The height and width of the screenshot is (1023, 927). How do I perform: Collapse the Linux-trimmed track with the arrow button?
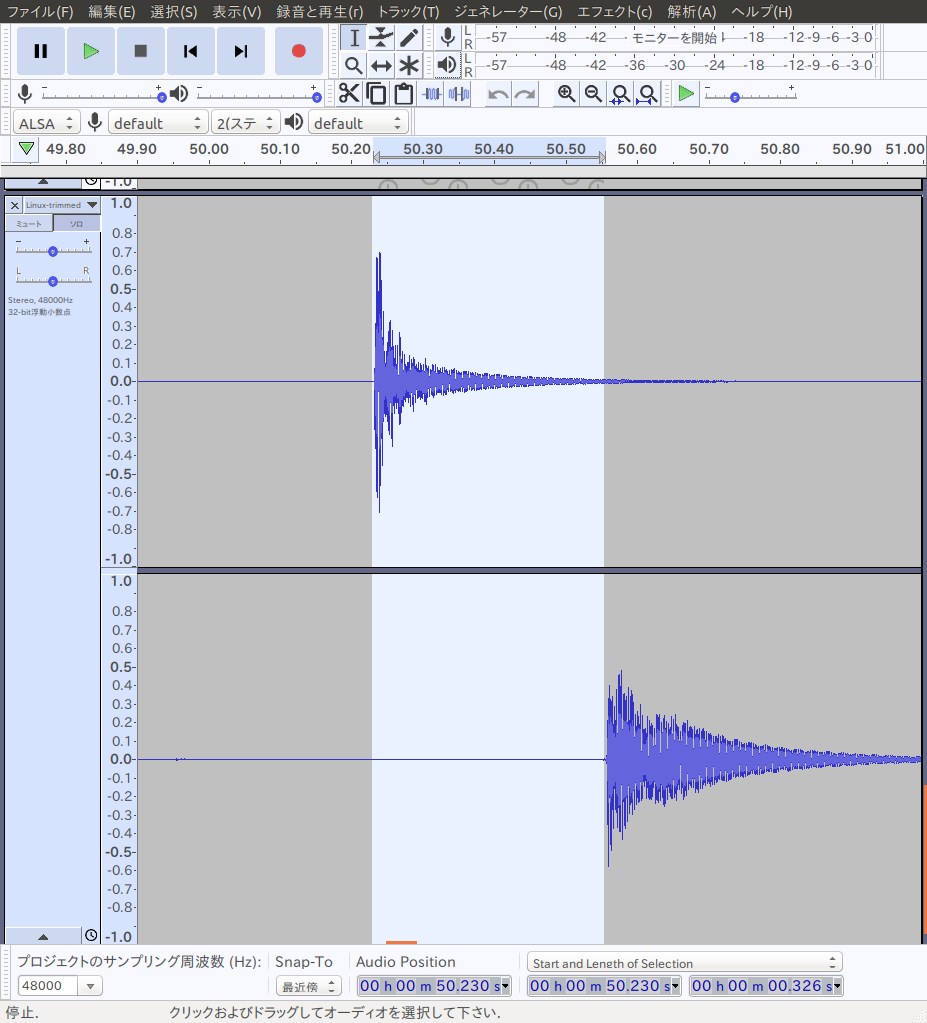coord(43,936)
